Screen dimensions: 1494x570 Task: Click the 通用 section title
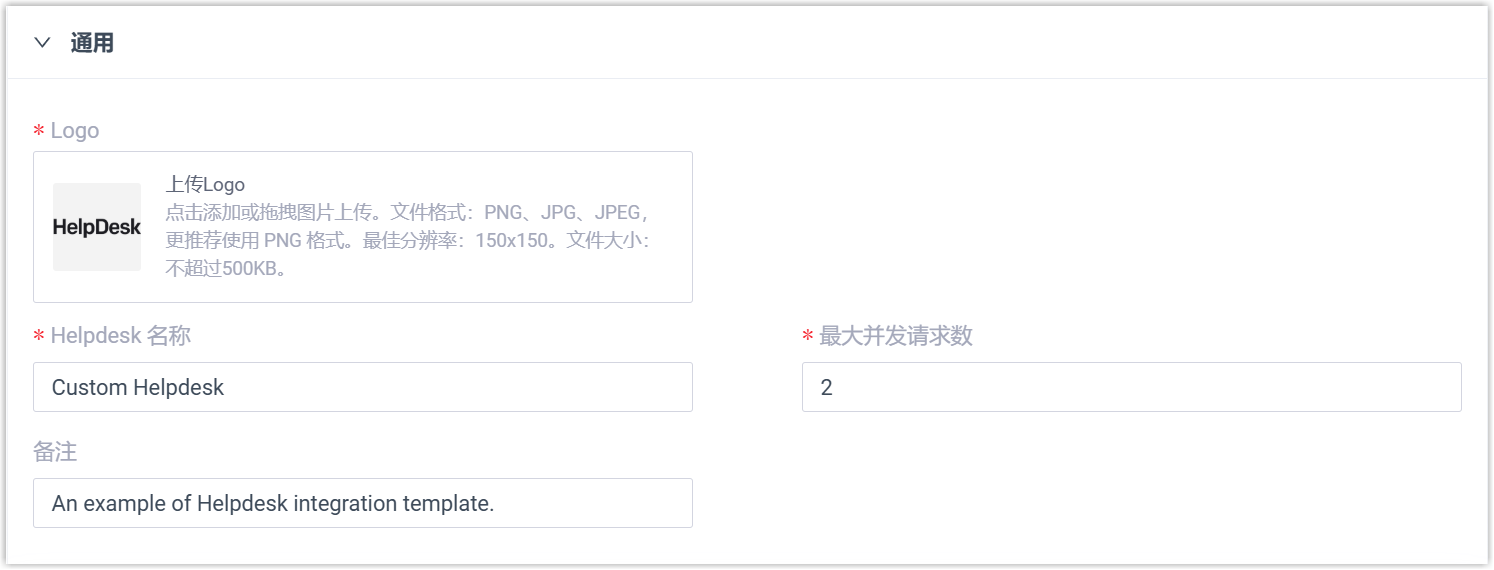tap(92, 43)
